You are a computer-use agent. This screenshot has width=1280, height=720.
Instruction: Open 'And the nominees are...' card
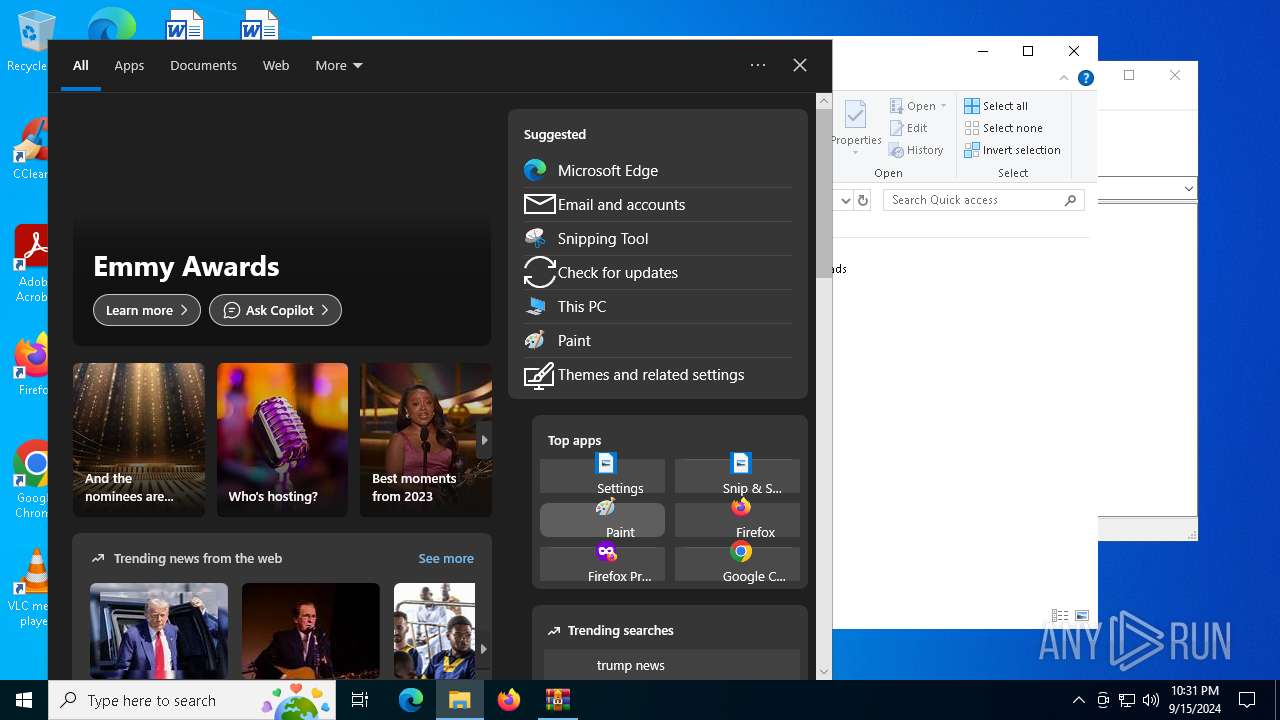[x=139, y=440]
